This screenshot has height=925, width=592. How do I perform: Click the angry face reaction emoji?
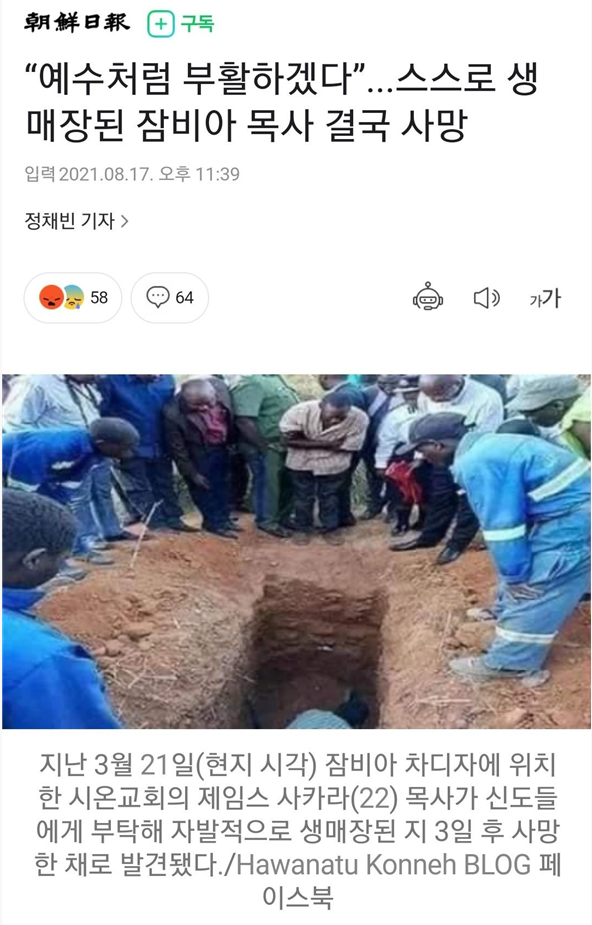click(x=51, y=297)
